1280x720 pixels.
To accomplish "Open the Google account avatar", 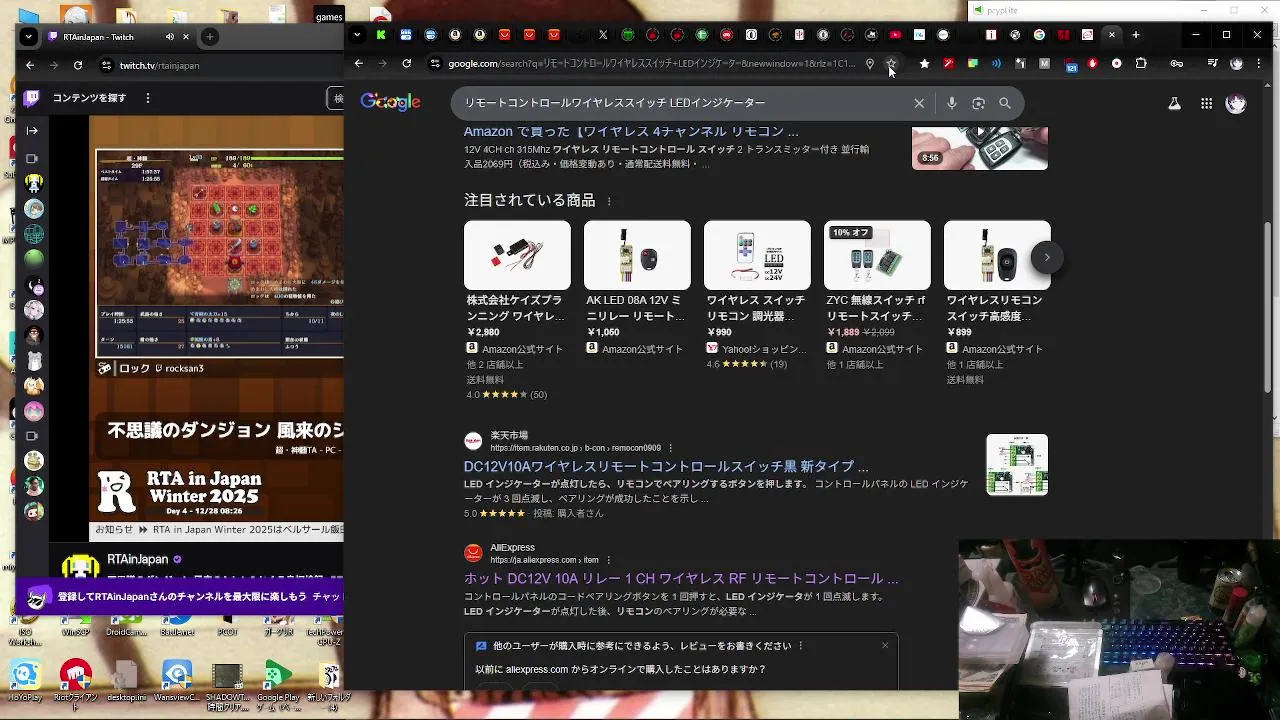I will [x=1236, y=103].
